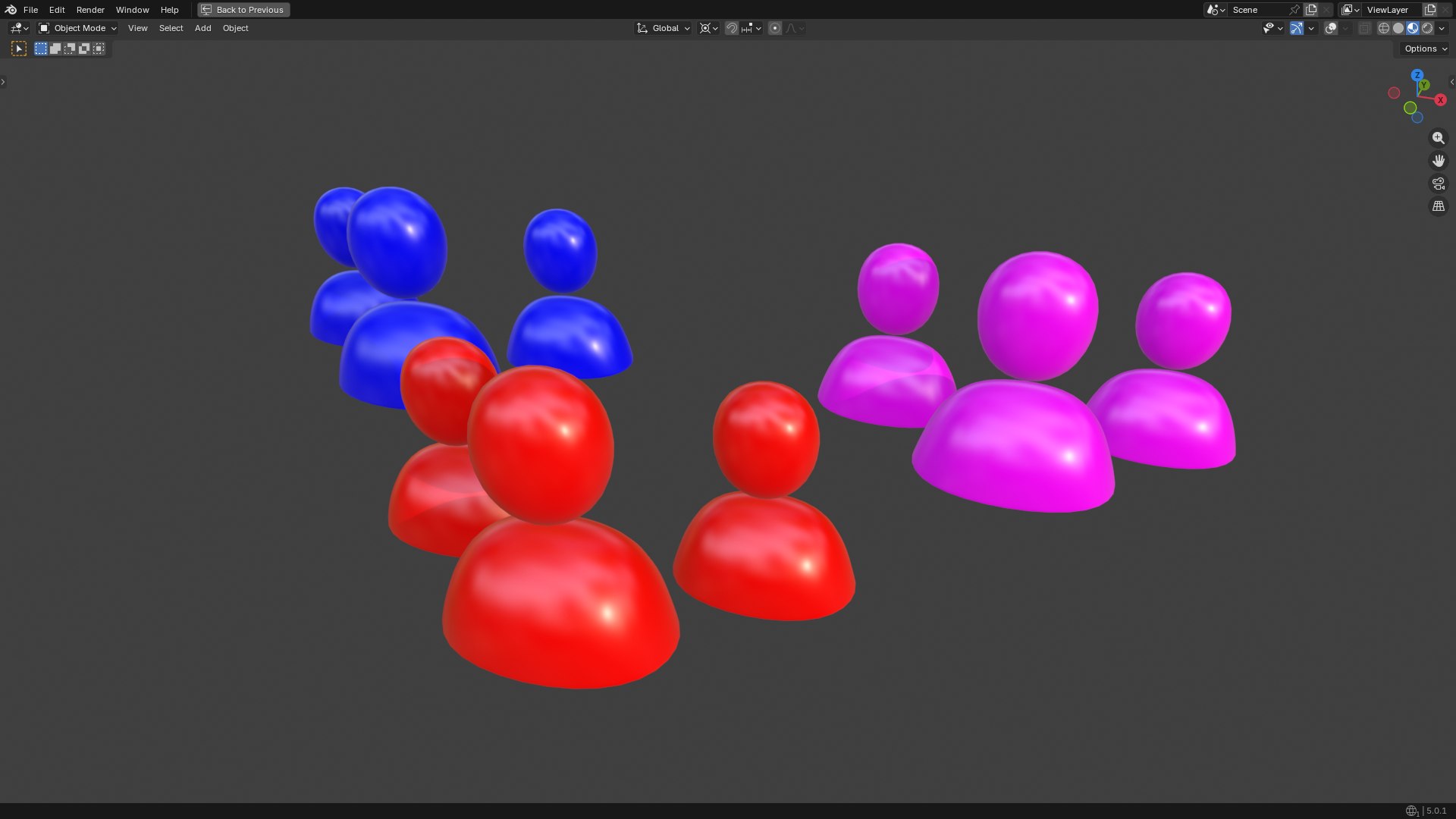1456x819 pixels.
Task: Switch to wireframe viewport shading
Action: point(1384,28)
